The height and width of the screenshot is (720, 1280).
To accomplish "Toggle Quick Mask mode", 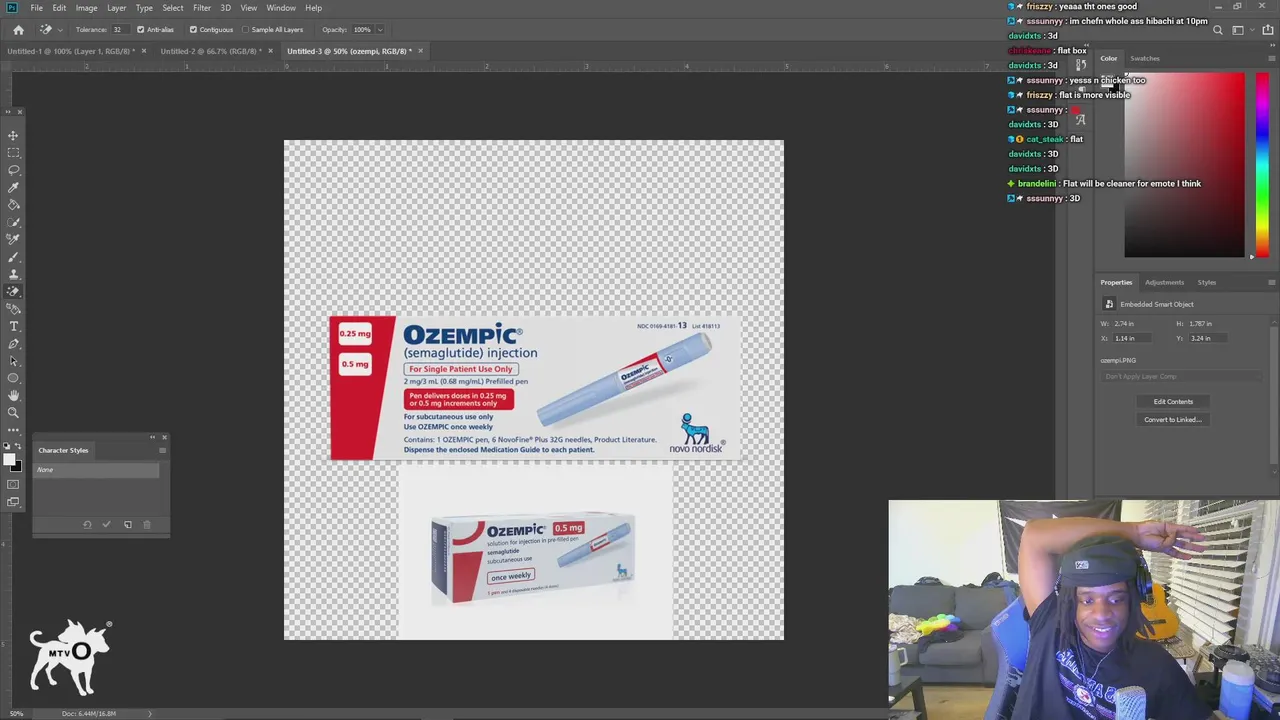I will [13, 484].
